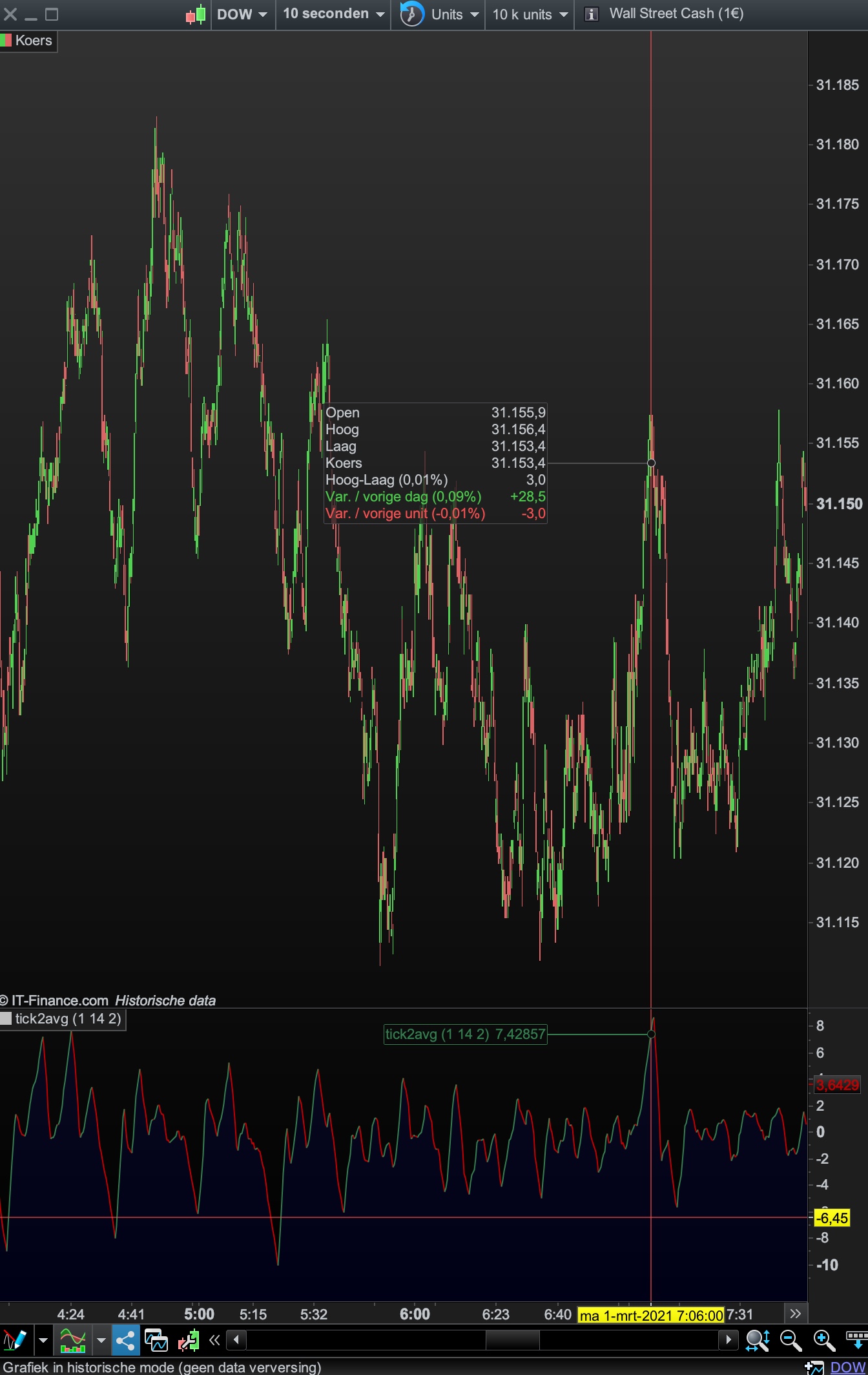
Task: Click the Var. / vorige unit row
Action: (x=435, y=513)
